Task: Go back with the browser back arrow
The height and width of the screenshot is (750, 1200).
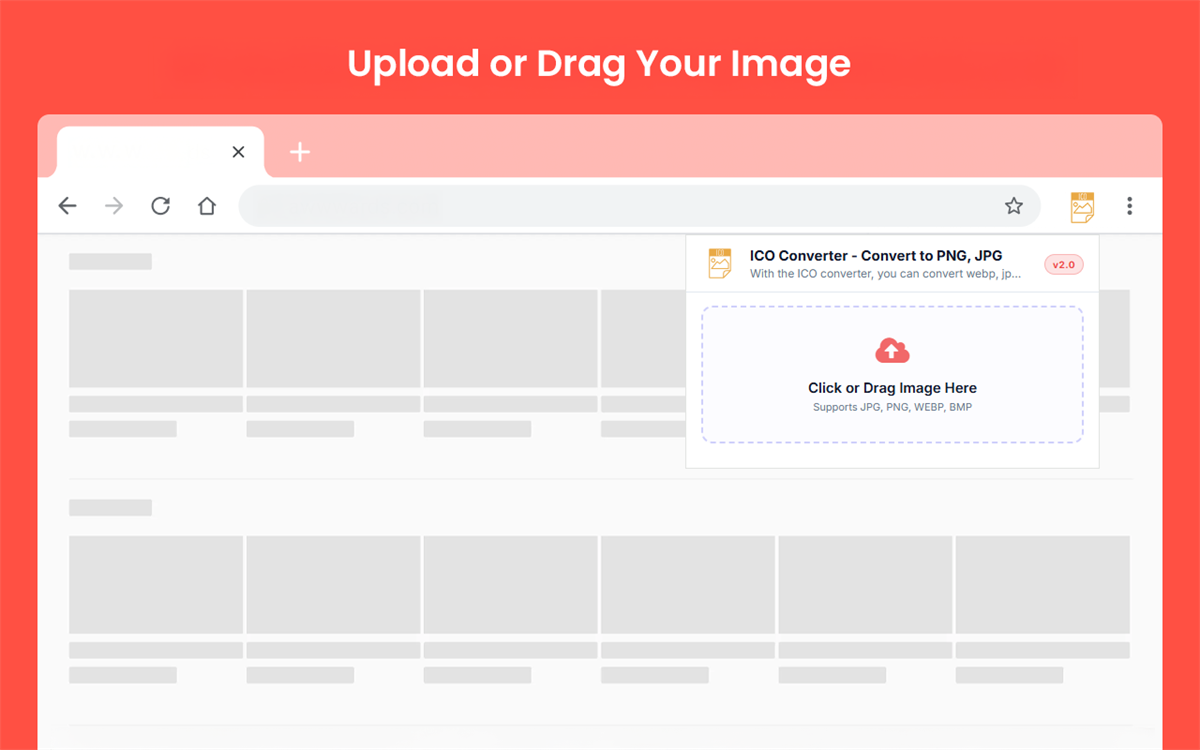Action: point(67,206)
